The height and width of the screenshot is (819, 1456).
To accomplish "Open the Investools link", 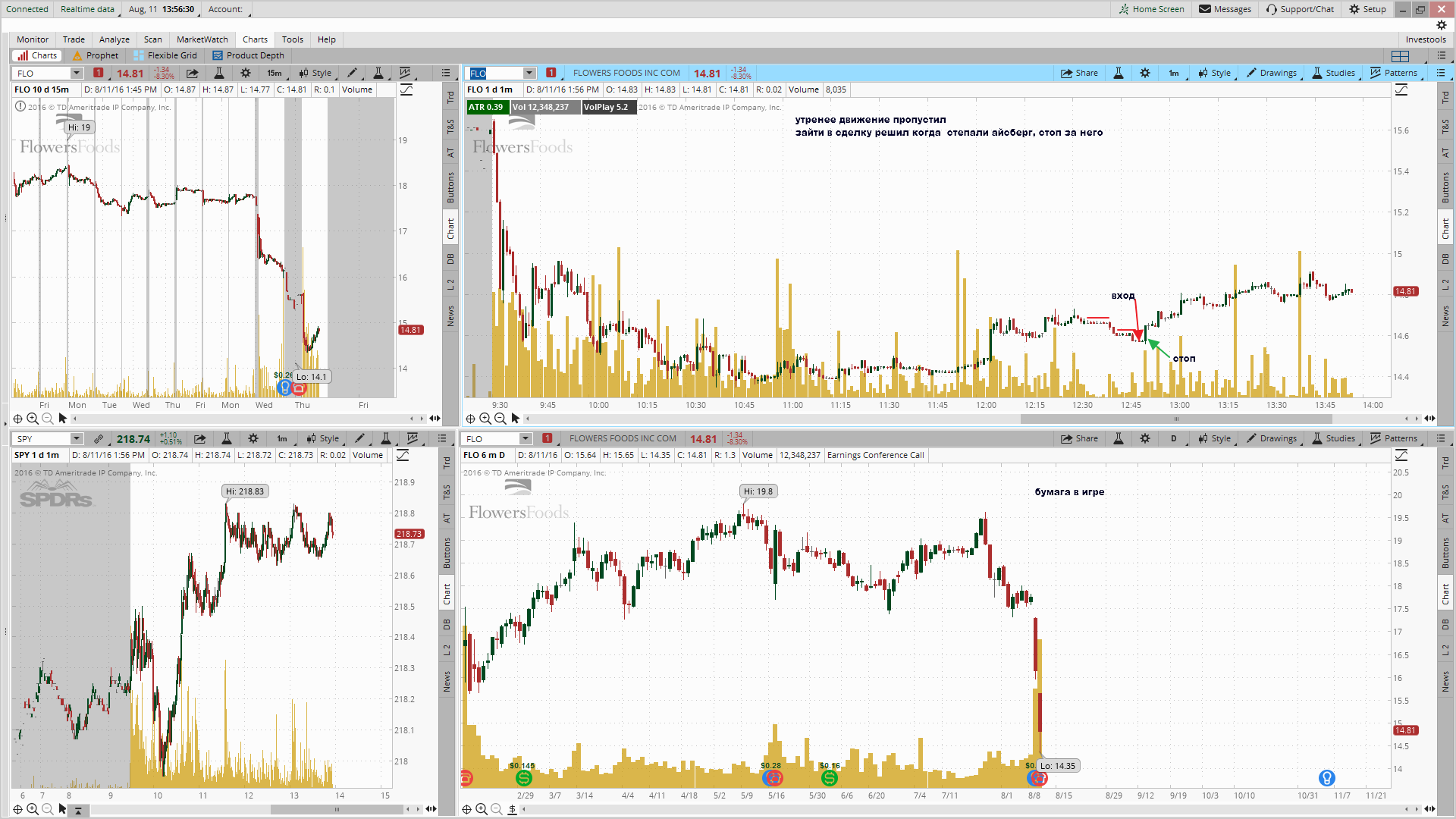I will coord(1426,39).
